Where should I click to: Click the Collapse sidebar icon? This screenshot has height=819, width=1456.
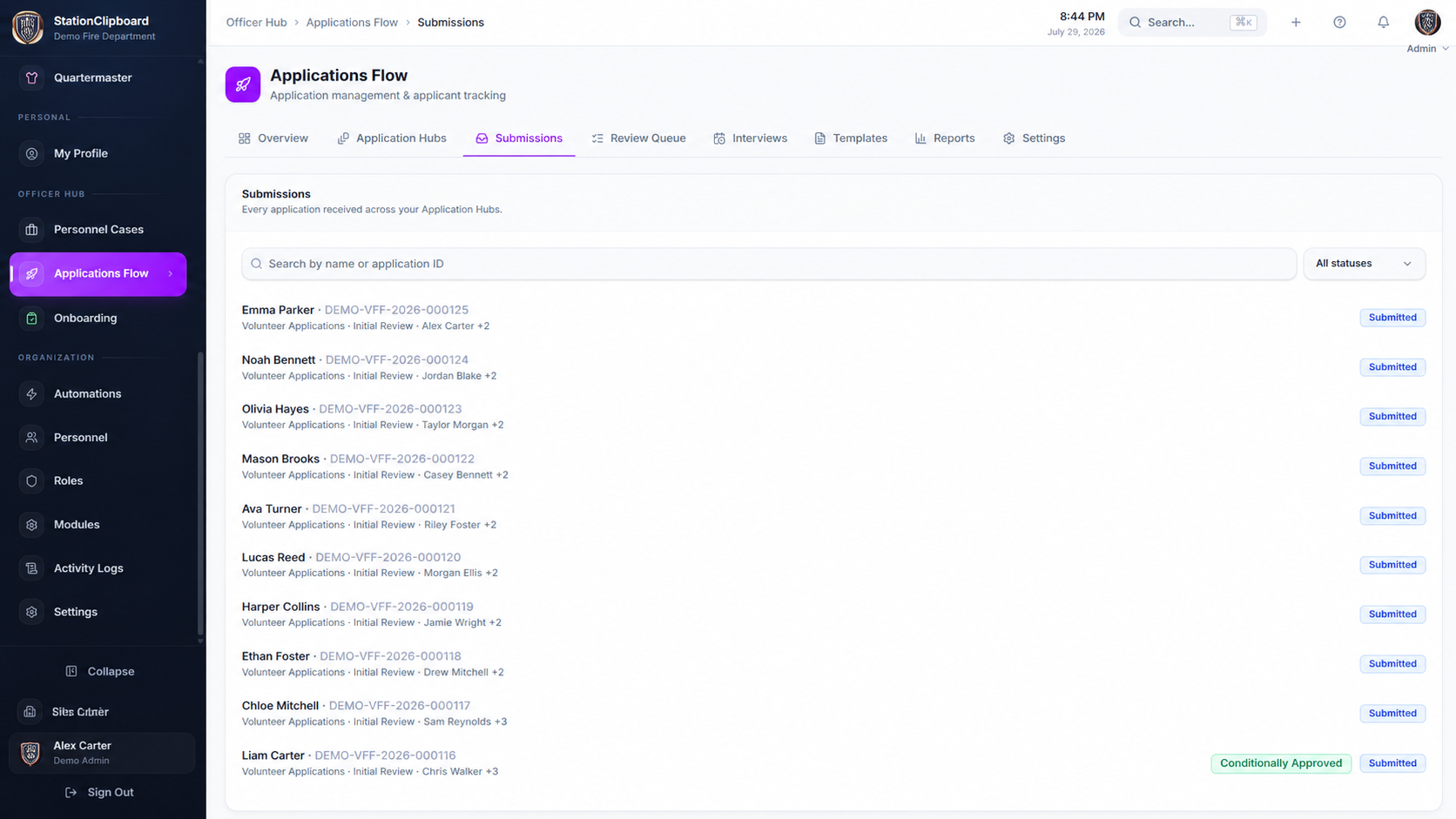coord(71,672)
